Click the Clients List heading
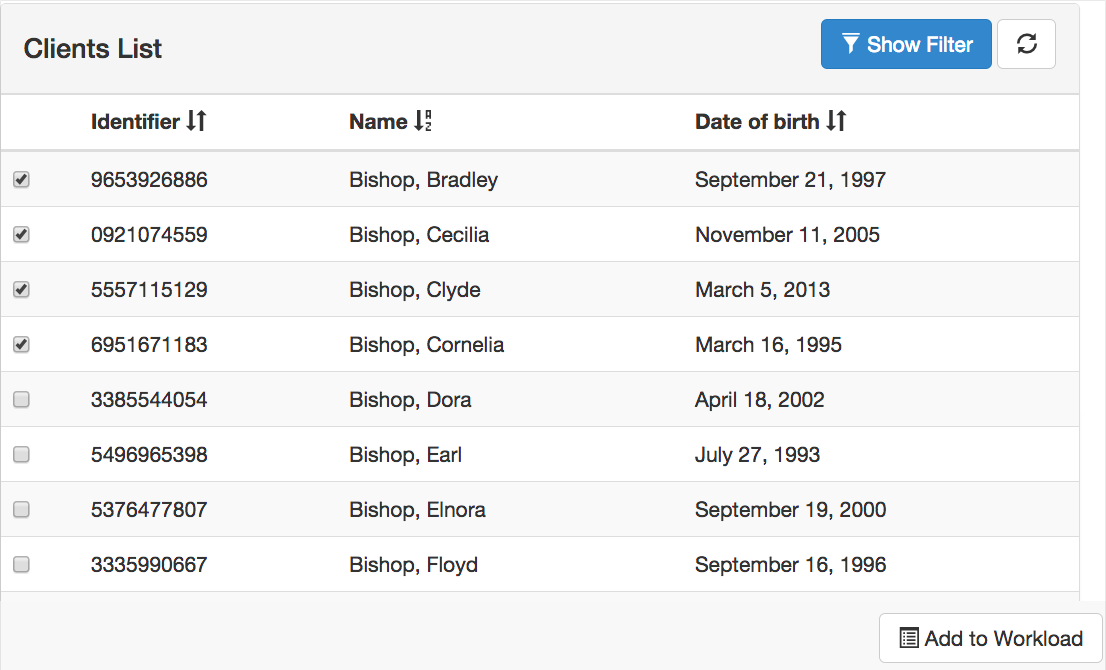This screenshot has width=1106, height=670. click(92, 49)
